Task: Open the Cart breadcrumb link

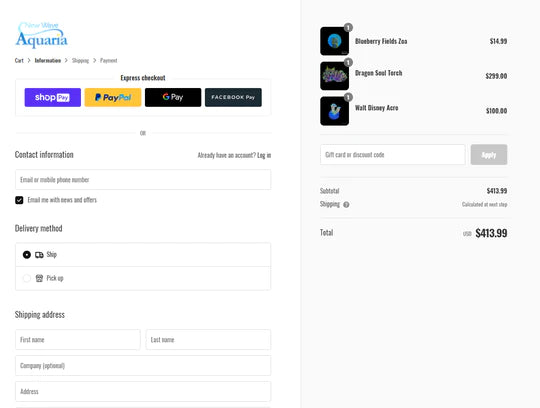Action: tap(19, 61)
